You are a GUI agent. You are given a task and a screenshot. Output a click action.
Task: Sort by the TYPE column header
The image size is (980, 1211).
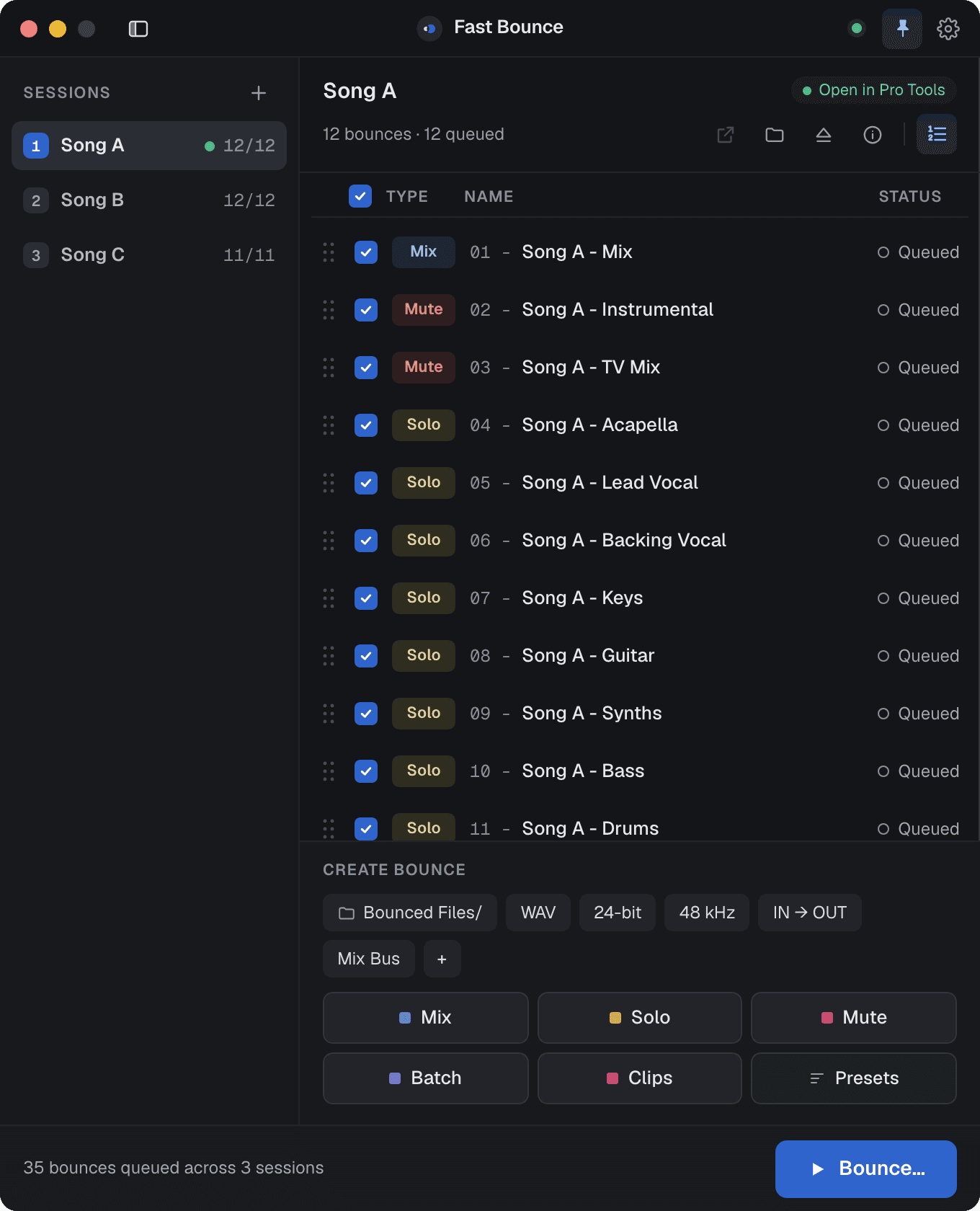(x=407, y=197)
